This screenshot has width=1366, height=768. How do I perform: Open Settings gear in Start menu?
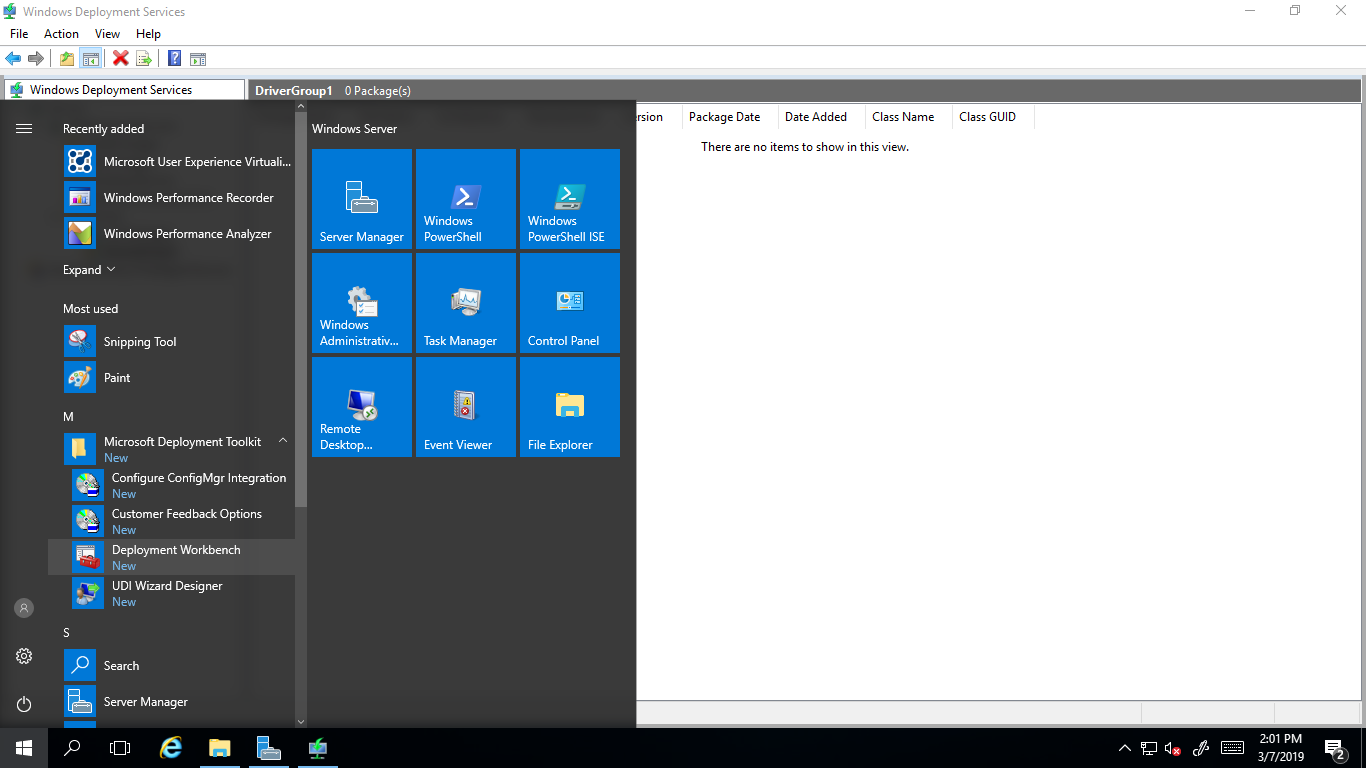[x=24, y=656]
